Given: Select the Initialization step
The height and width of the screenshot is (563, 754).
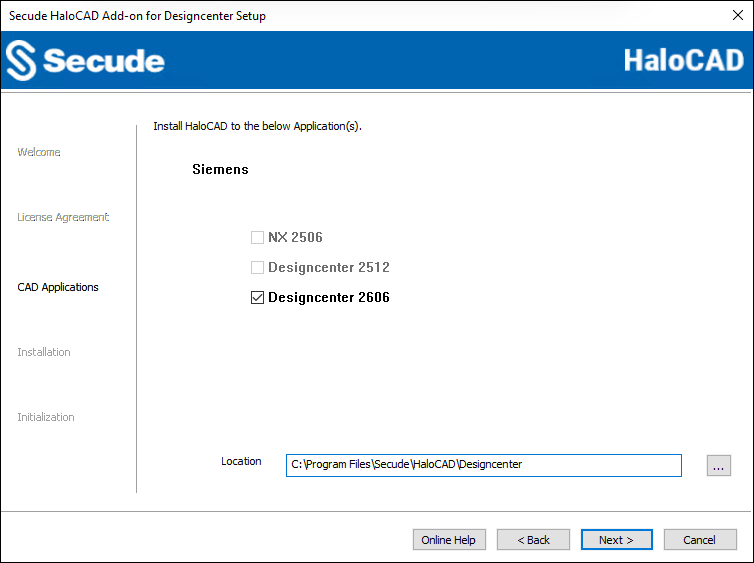Looking at the screenshot, I should [46, 417].
